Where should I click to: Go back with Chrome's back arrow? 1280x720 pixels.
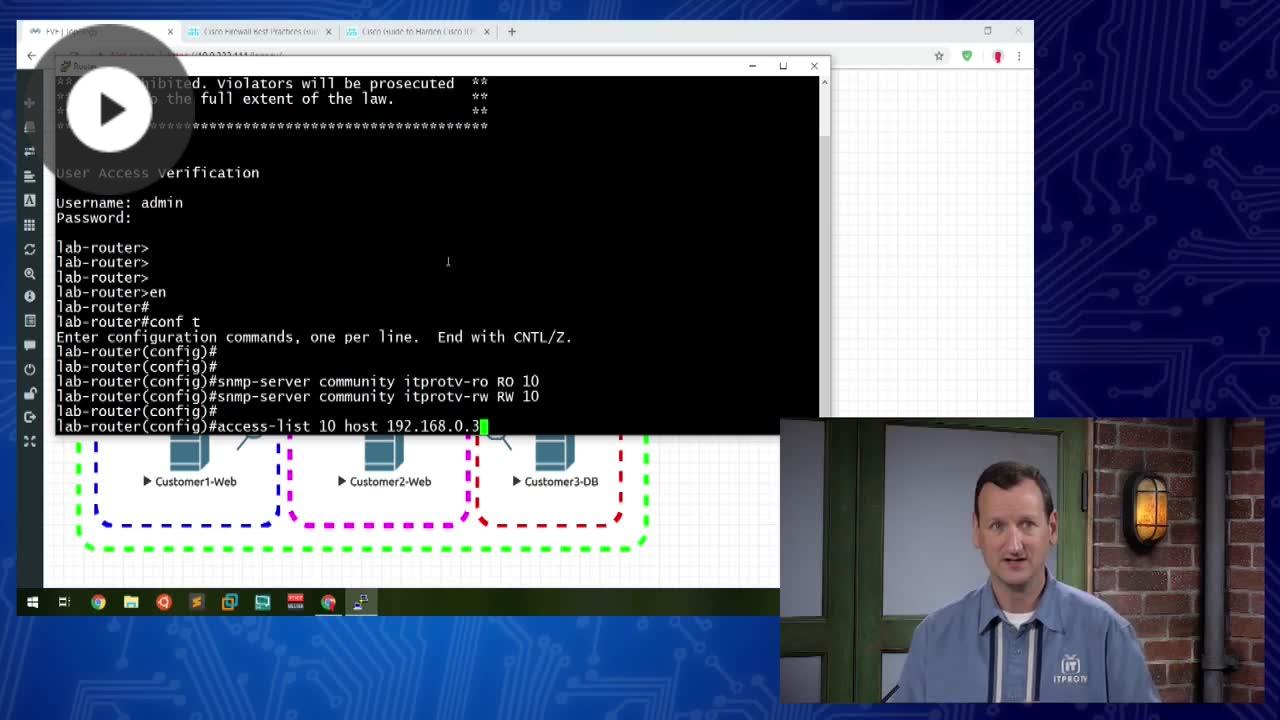(x=31, y=56)
